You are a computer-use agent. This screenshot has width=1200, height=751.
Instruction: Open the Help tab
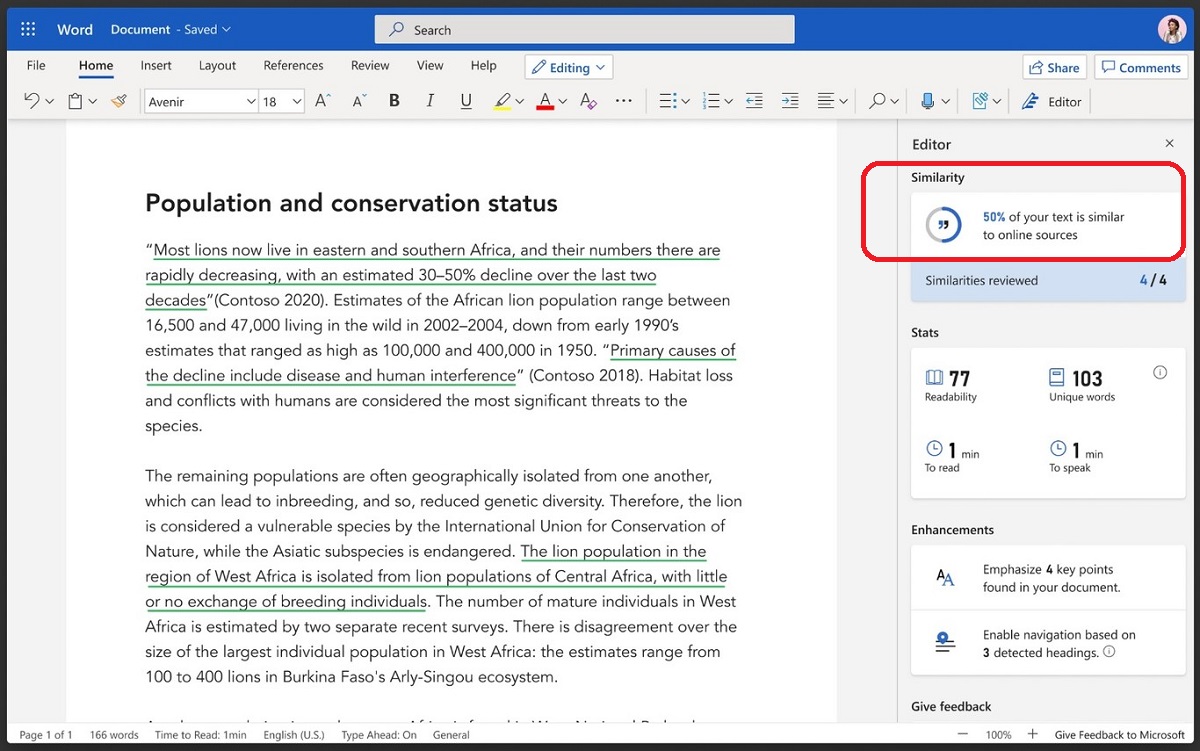(483, 65)
